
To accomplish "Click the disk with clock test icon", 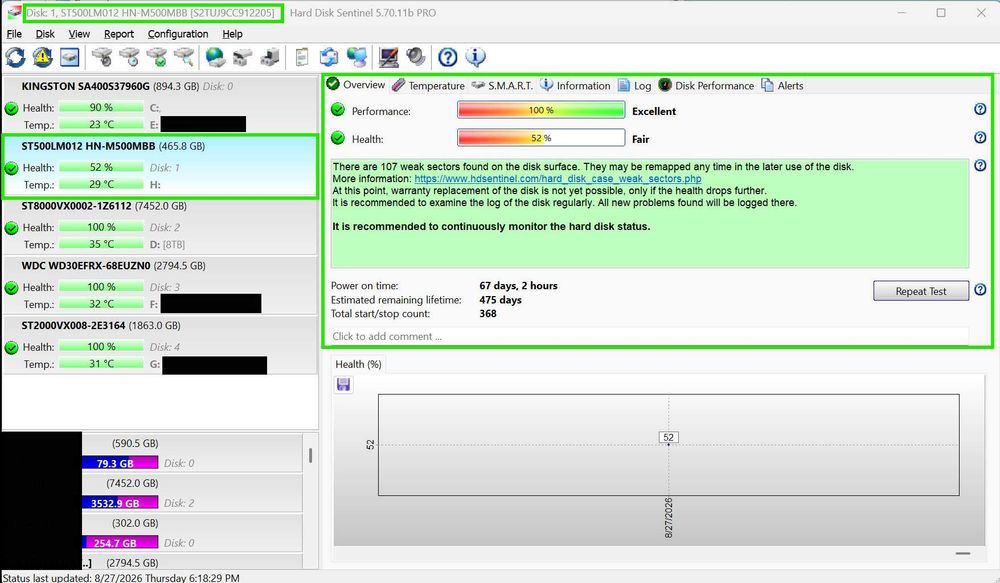I will point(129,57).
